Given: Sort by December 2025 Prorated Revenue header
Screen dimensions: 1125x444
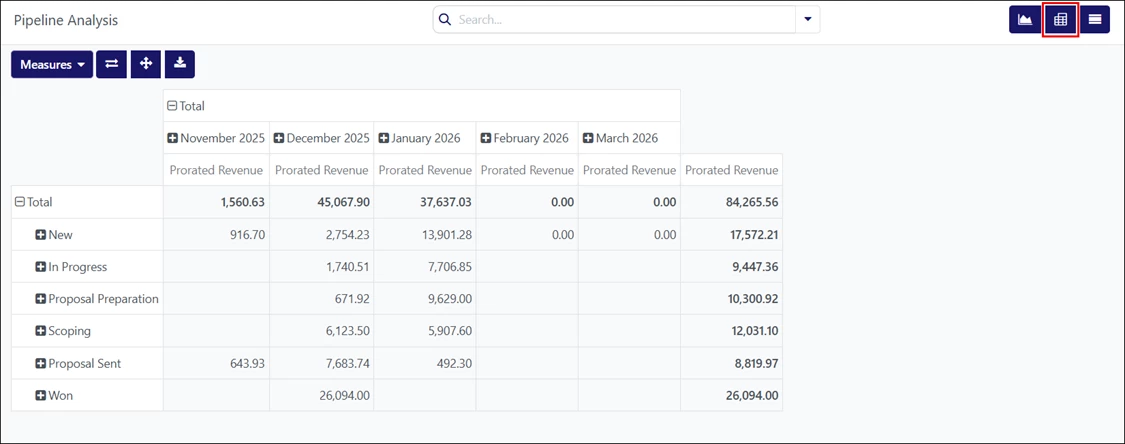Looking at the screenshot, I should pos(321,170).
